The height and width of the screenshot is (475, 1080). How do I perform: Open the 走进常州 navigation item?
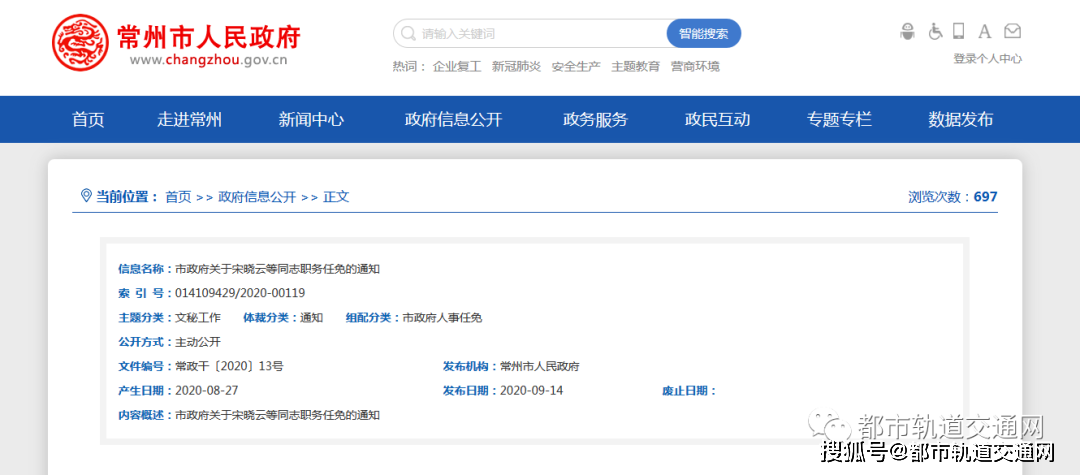pos(189,119)
